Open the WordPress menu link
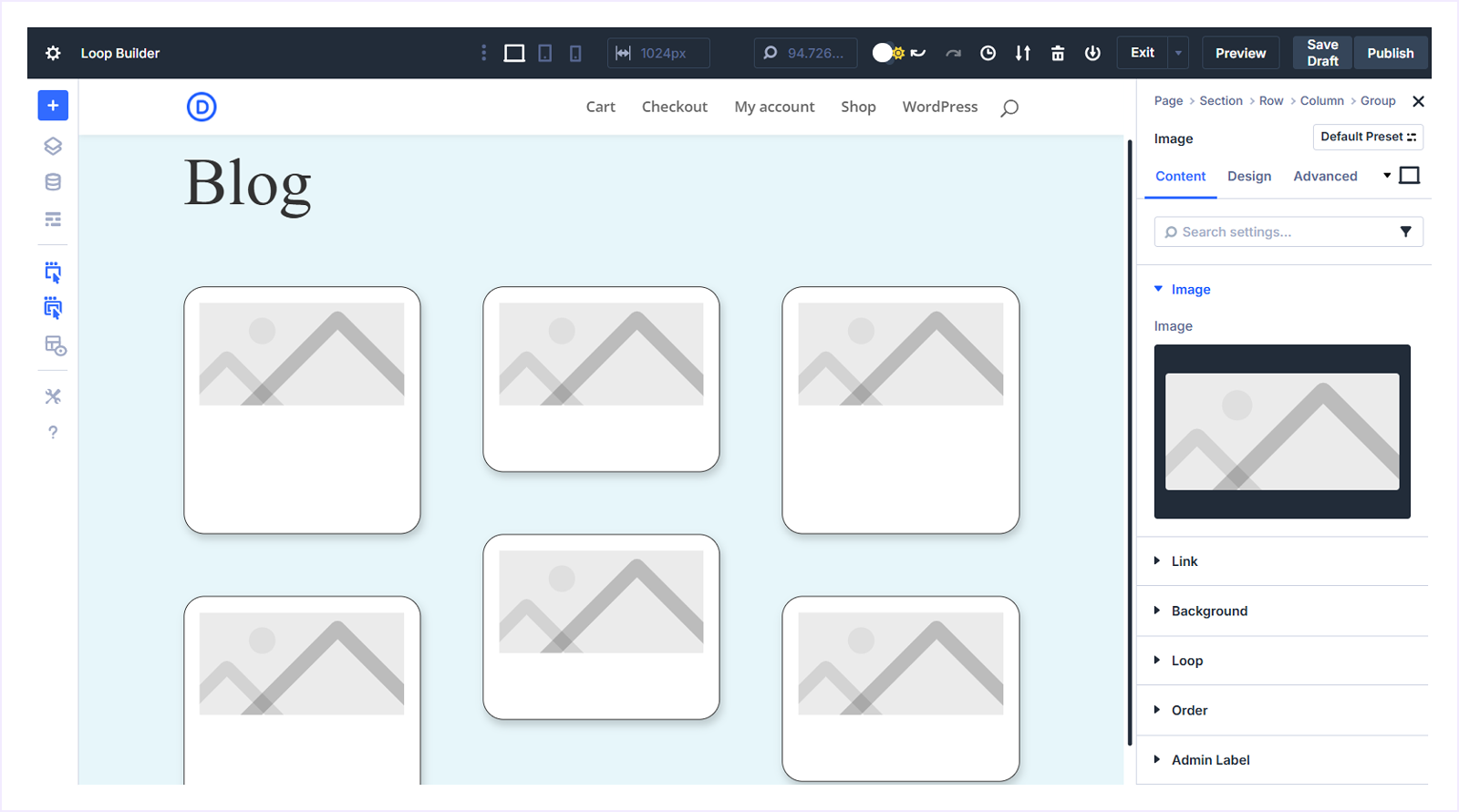Viewport: 1459px width, 812px height. tap(940, 107)
